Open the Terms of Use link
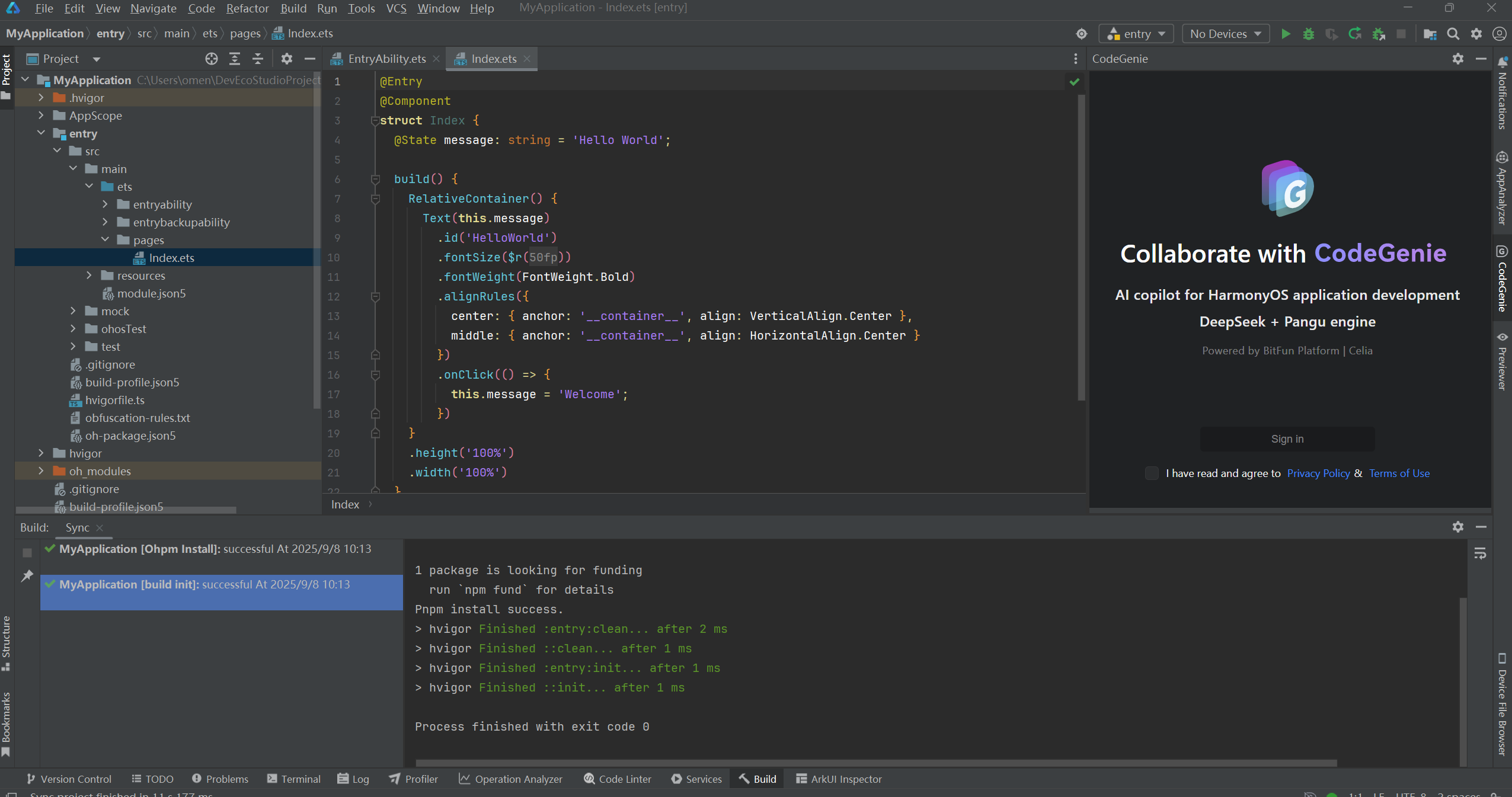 pos(1399,473)
